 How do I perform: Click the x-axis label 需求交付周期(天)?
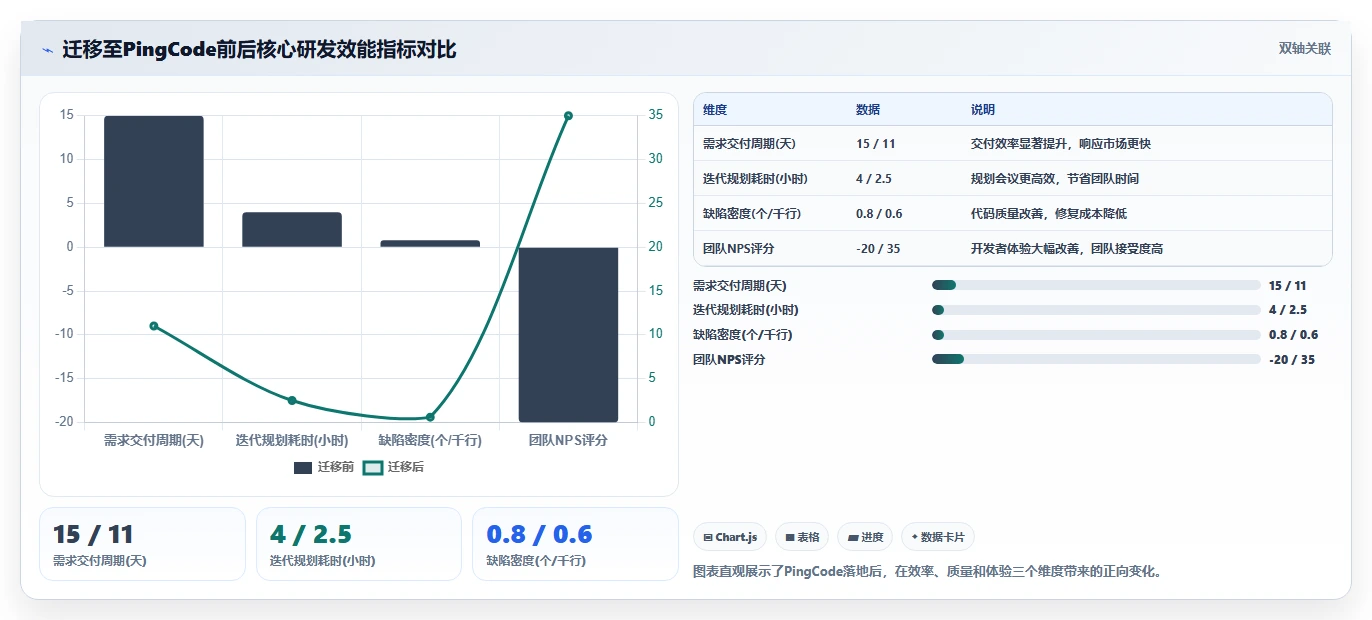click(154, 440)
